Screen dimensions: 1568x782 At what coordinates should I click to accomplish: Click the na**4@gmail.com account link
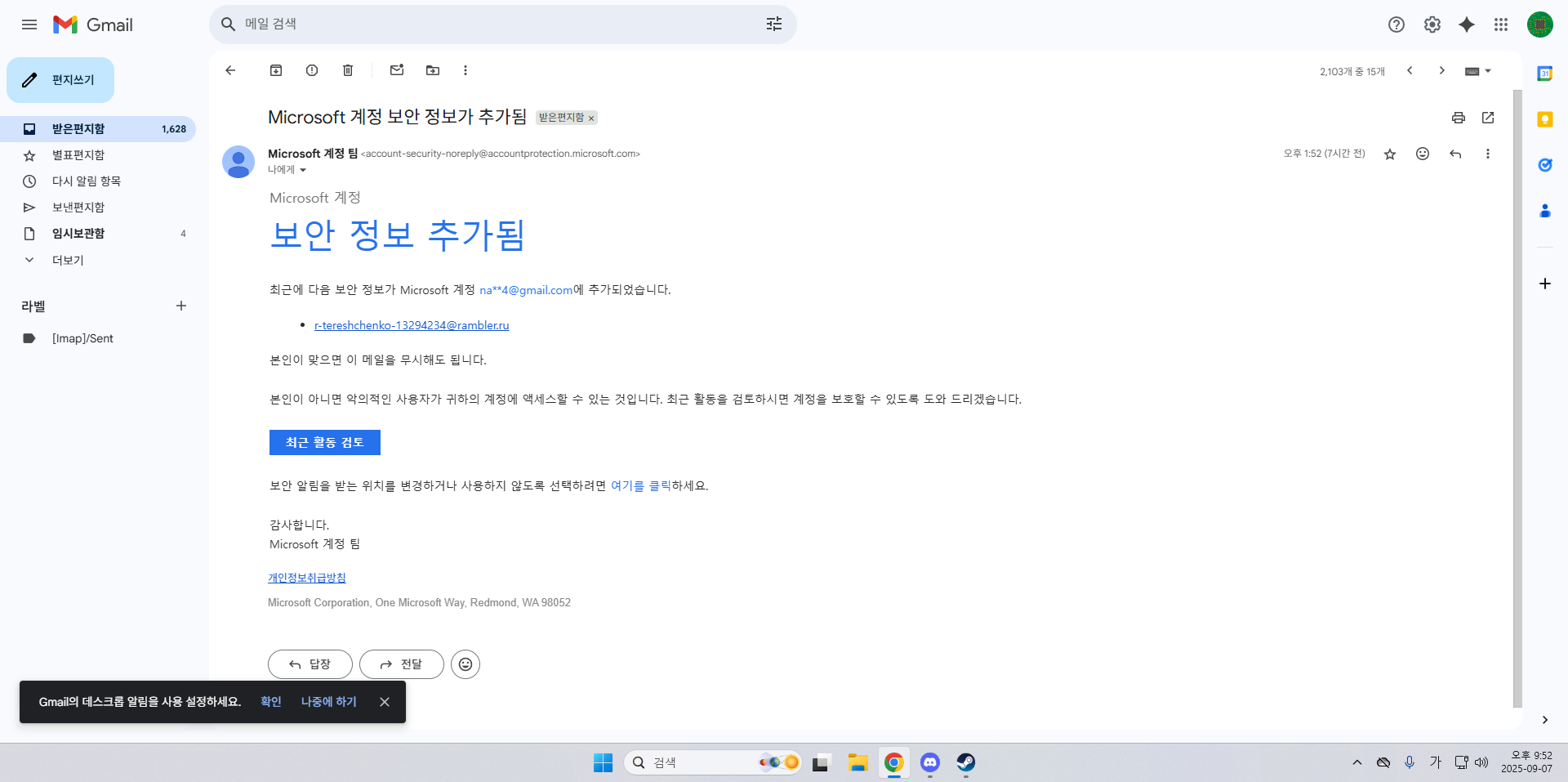[x=526, y=290]
